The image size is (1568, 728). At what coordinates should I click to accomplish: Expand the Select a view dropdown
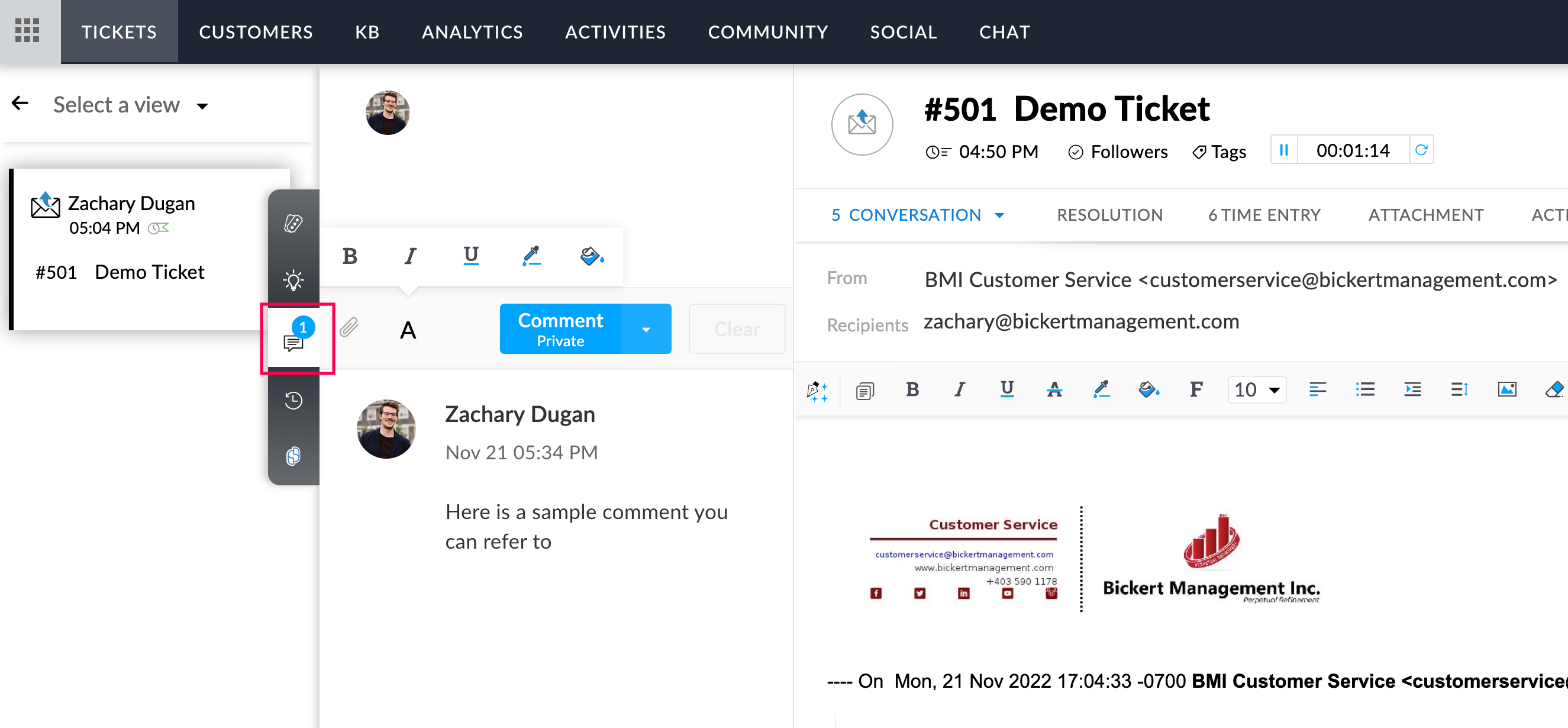point(130,105)
